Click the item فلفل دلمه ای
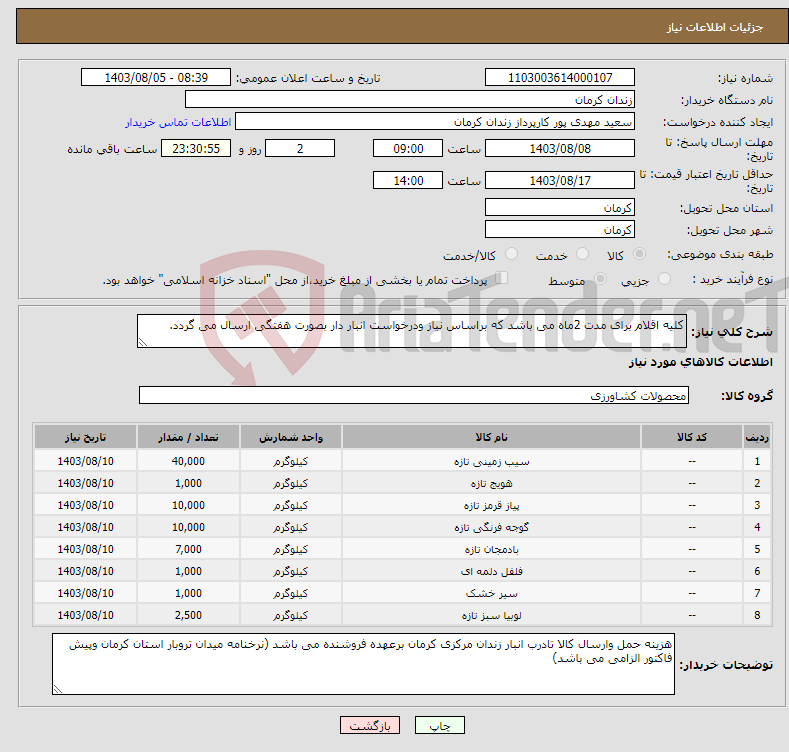789x752 pixels. (491, 571)
